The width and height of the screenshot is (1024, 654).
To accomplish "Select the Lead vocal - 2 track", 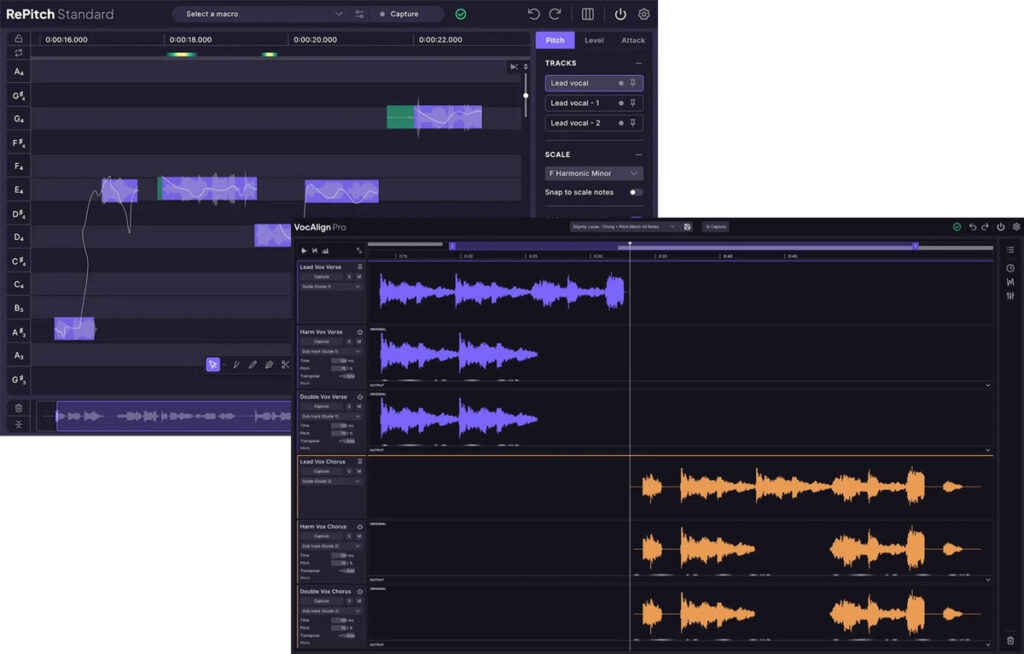I will [x=594, y=123].
